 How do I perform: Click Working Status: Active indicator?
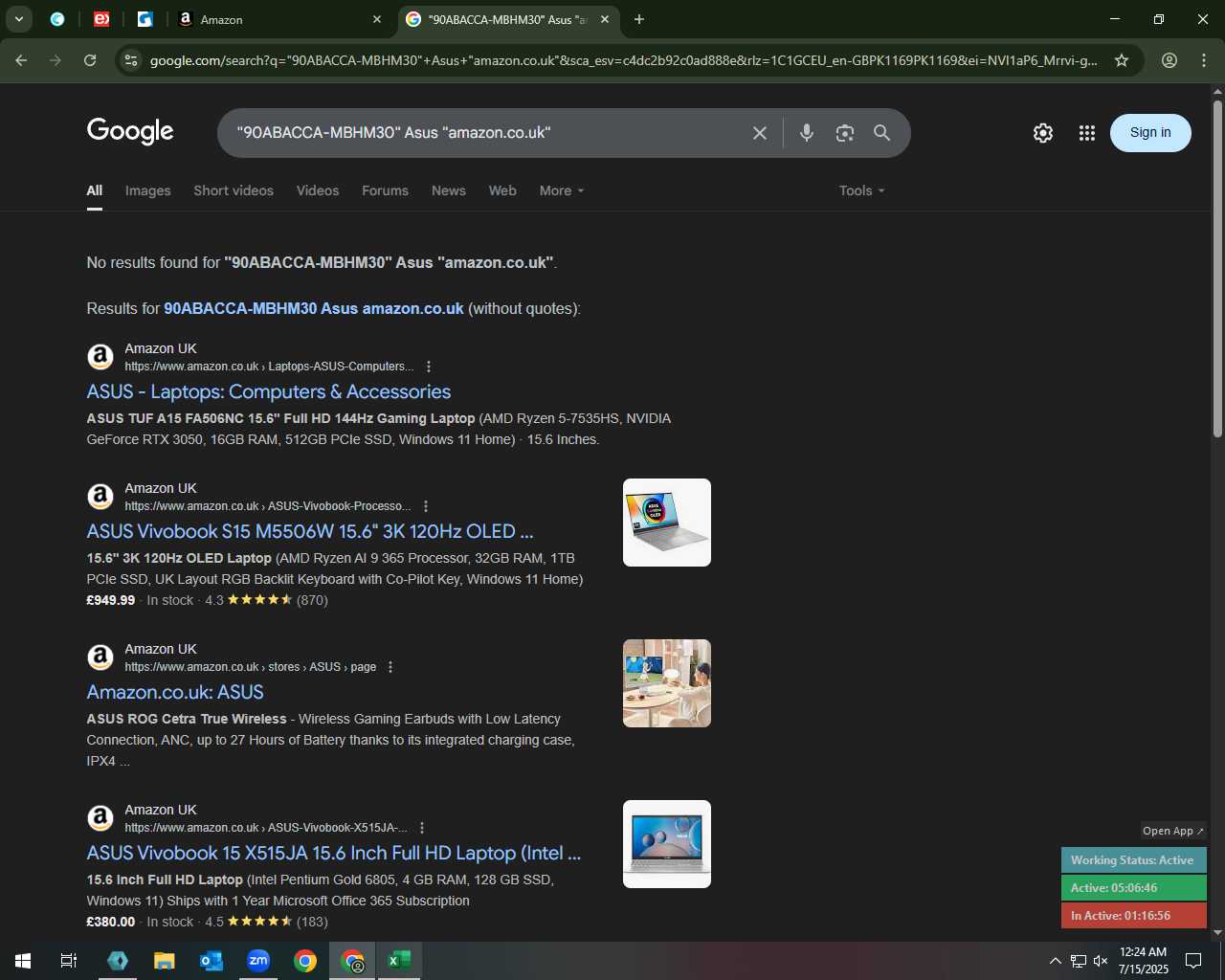(1134, 860)
